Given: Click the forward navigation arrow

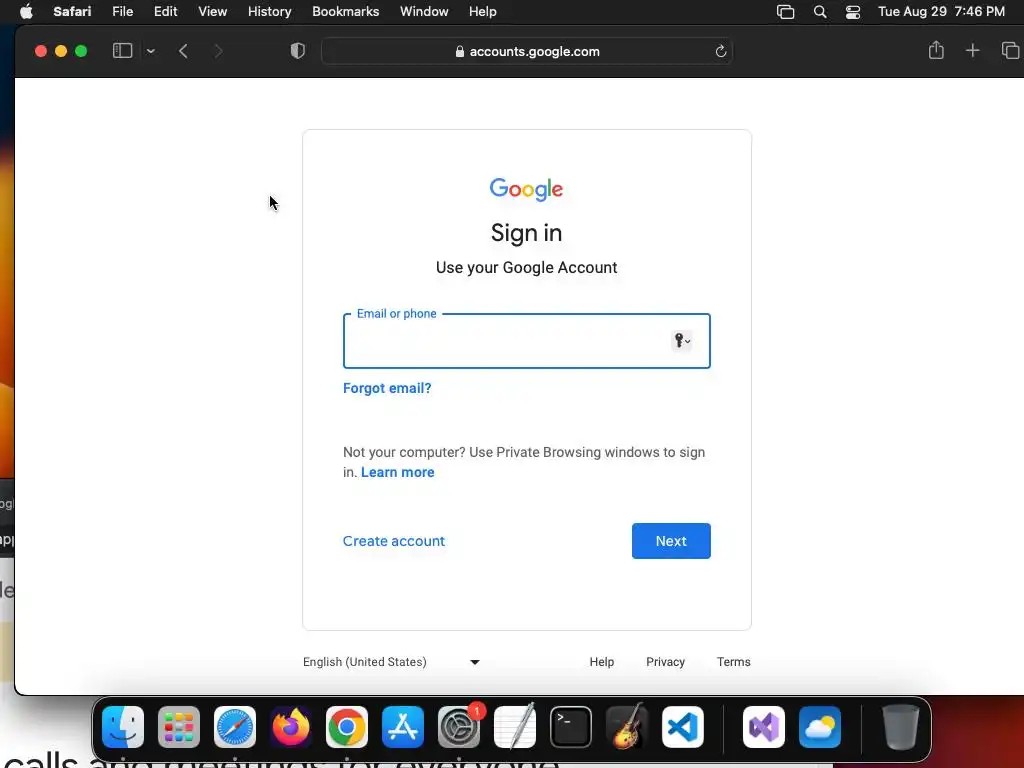Looking at the screenshot, I should click(218, 51).
